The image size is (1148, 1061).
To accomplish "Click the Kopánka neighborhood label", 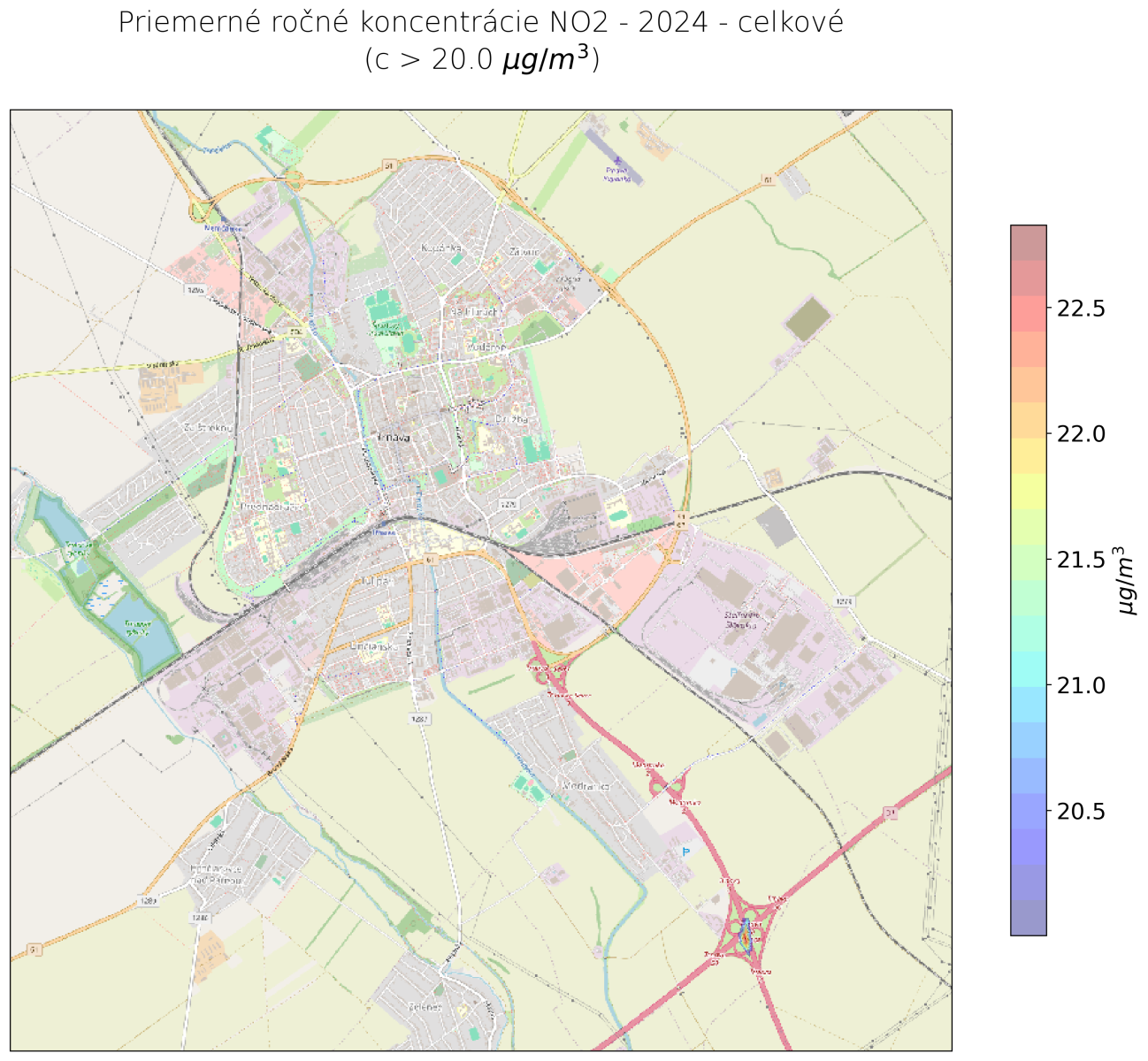I will [441, 248].
